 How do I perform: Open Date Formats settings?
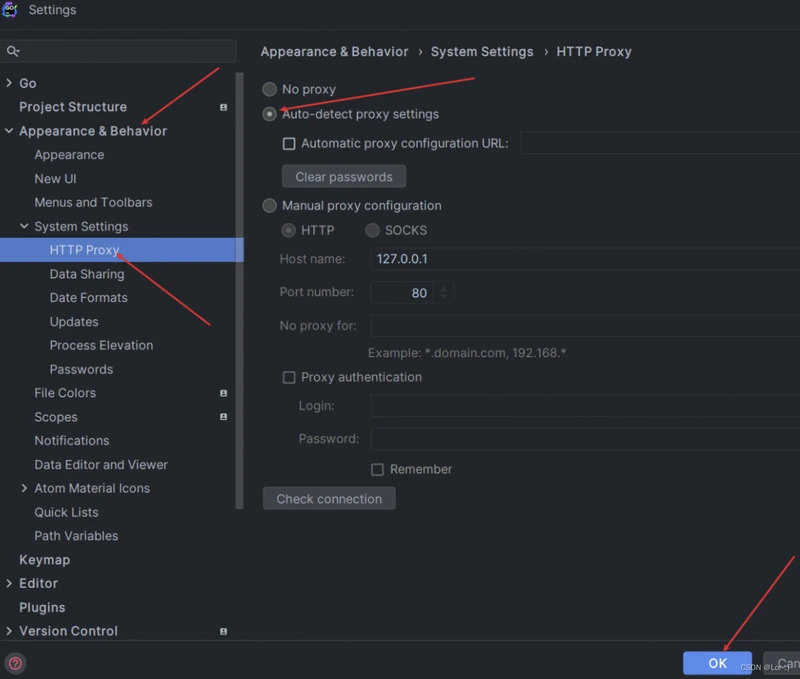point(88,297)
